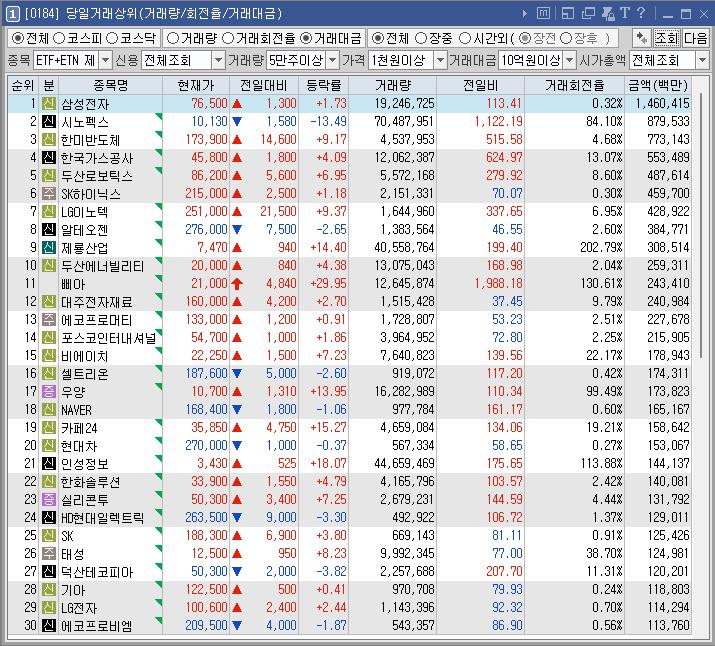
Task: Click the 신 badge icon for 삼성전자
Action: pos(49,103)
